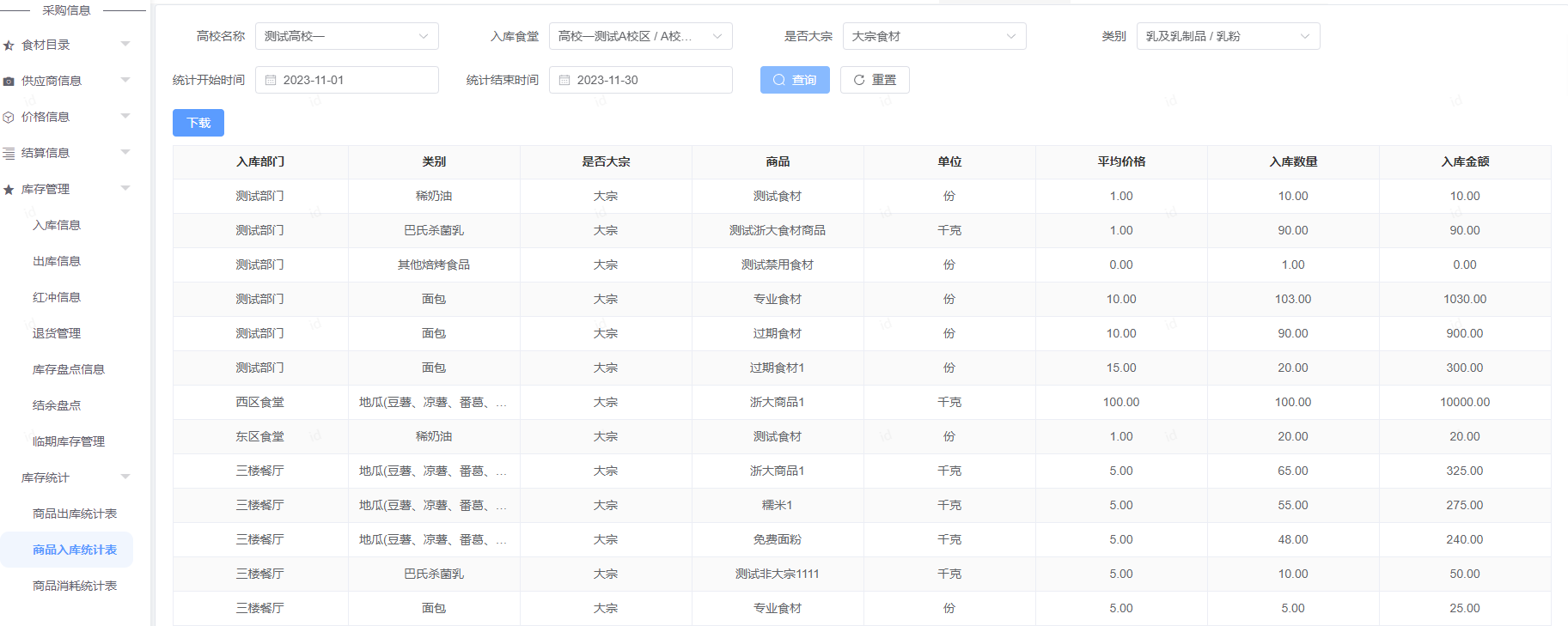Open 临期库存管理 in sidebar
The image size is (1568, 626).
[x=69, y=441]
